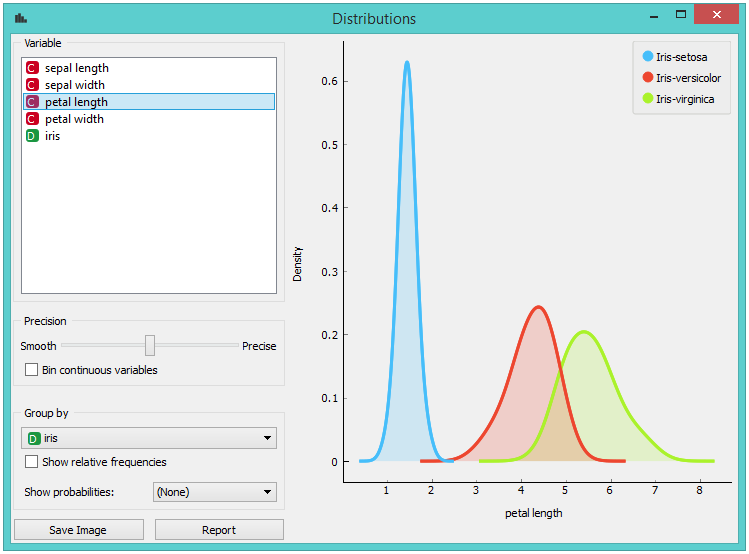Click the discrete icon beside iris variable
This screenshot has height=554, width=749.
pos(32,136)
